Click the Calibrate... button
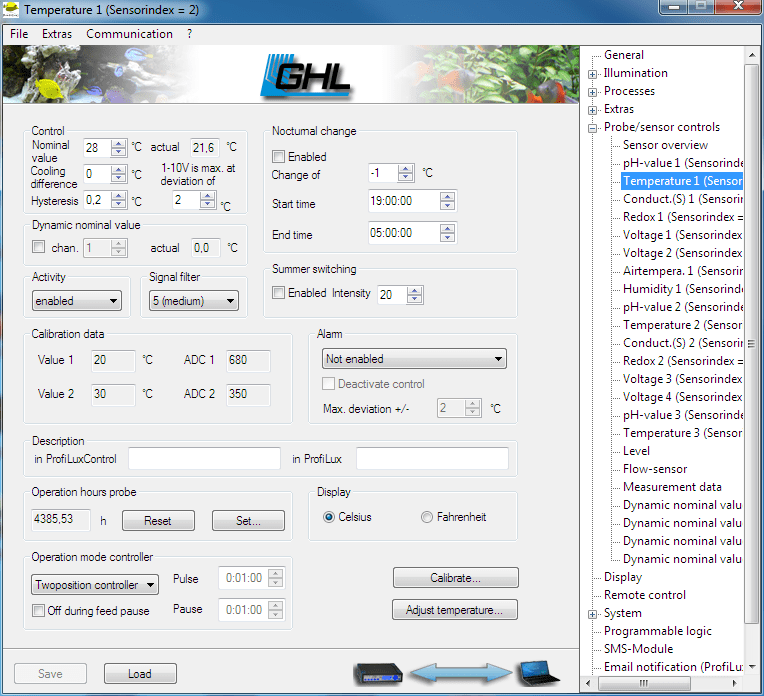 (x=456, y=578)
